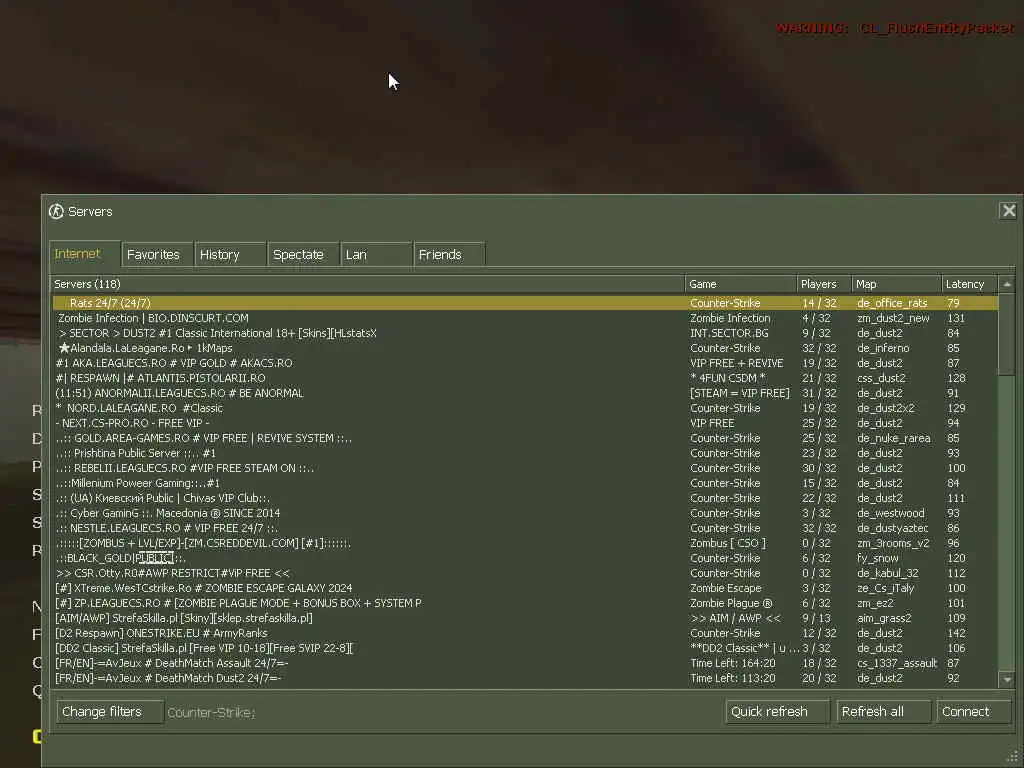
Task: Click game entry Zombus [ CSO ]
Action: (728, 543)
